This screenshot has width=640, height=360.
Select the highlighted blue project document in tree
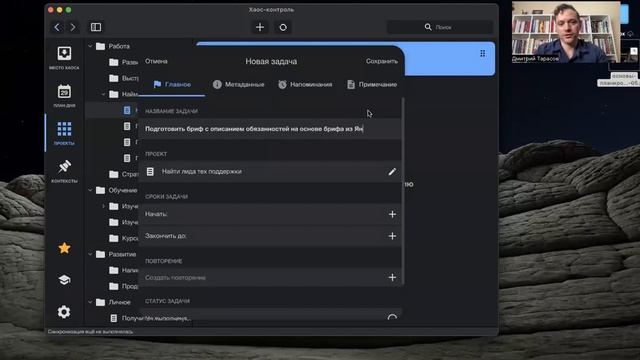(x=127, y=110)
